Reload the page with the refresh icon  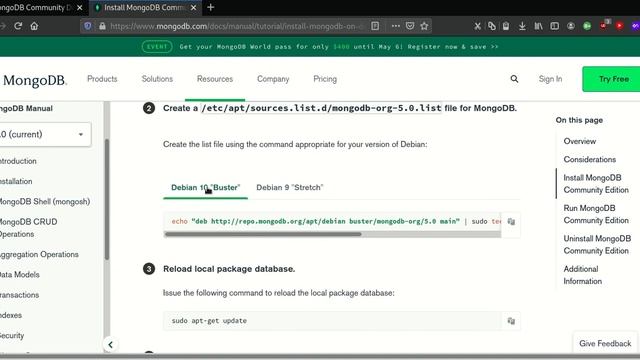coord(18,26)
